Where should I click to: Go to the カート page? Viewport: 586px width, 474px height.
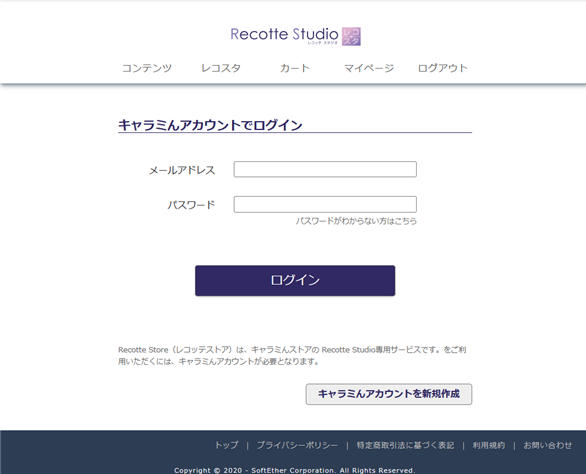tap(295, 68)
